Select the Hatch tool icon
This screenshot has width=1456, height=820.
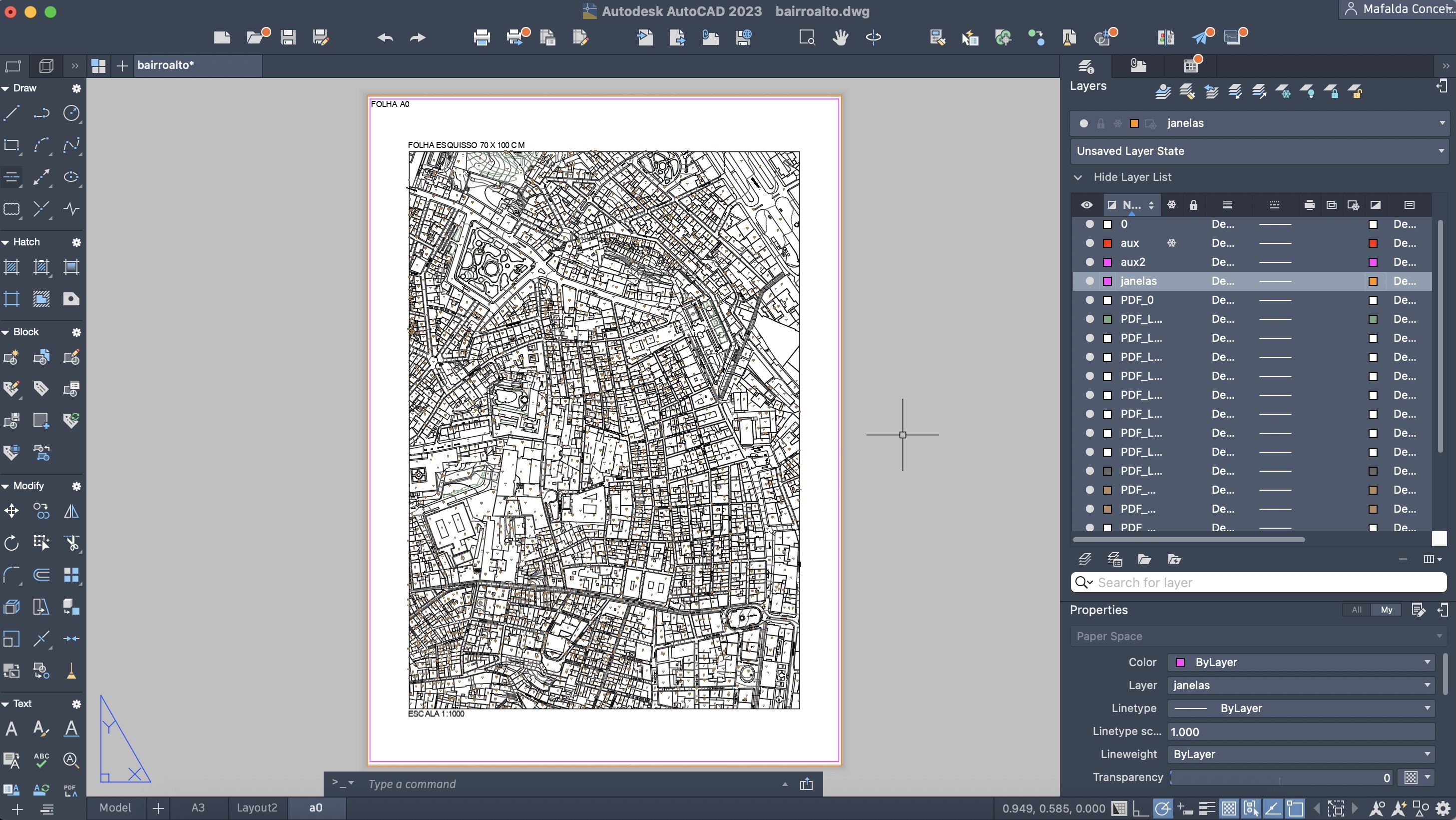click(11, 267)
